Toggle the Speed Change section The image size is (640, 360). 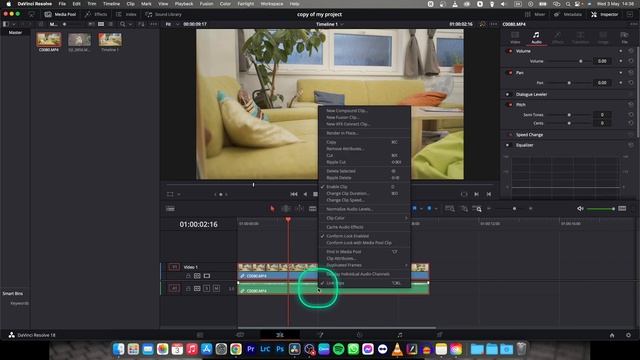(x=510, y=135)
